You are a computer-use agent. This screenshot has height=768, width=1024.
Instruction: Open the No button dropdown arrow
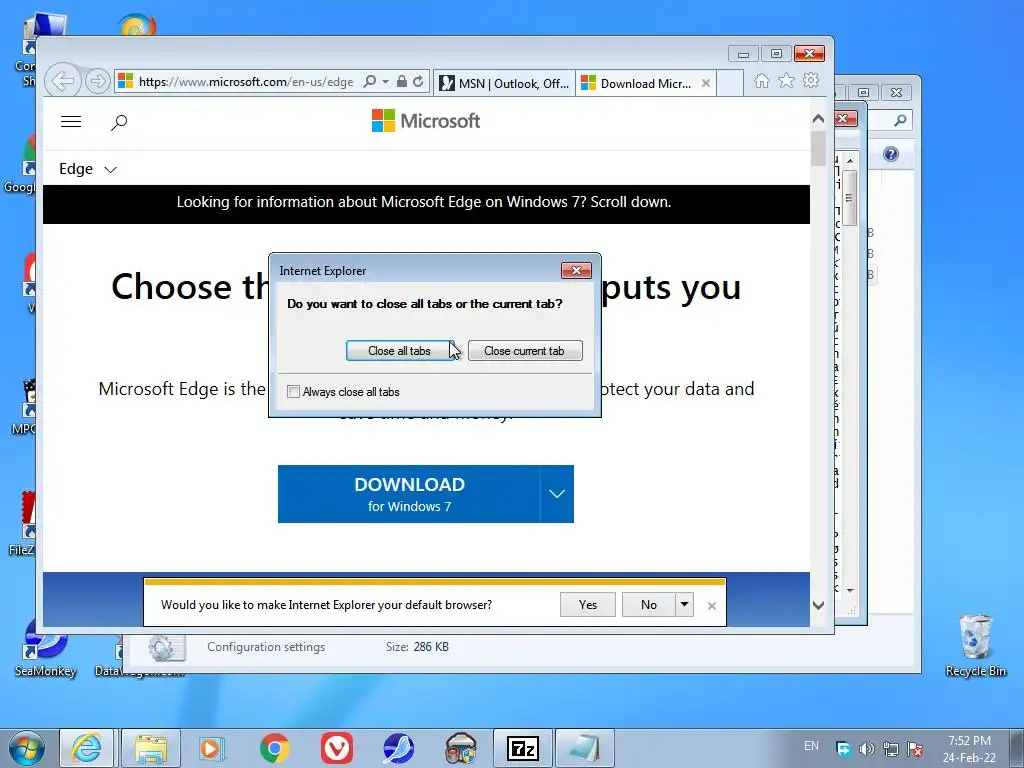pos(684,605)
